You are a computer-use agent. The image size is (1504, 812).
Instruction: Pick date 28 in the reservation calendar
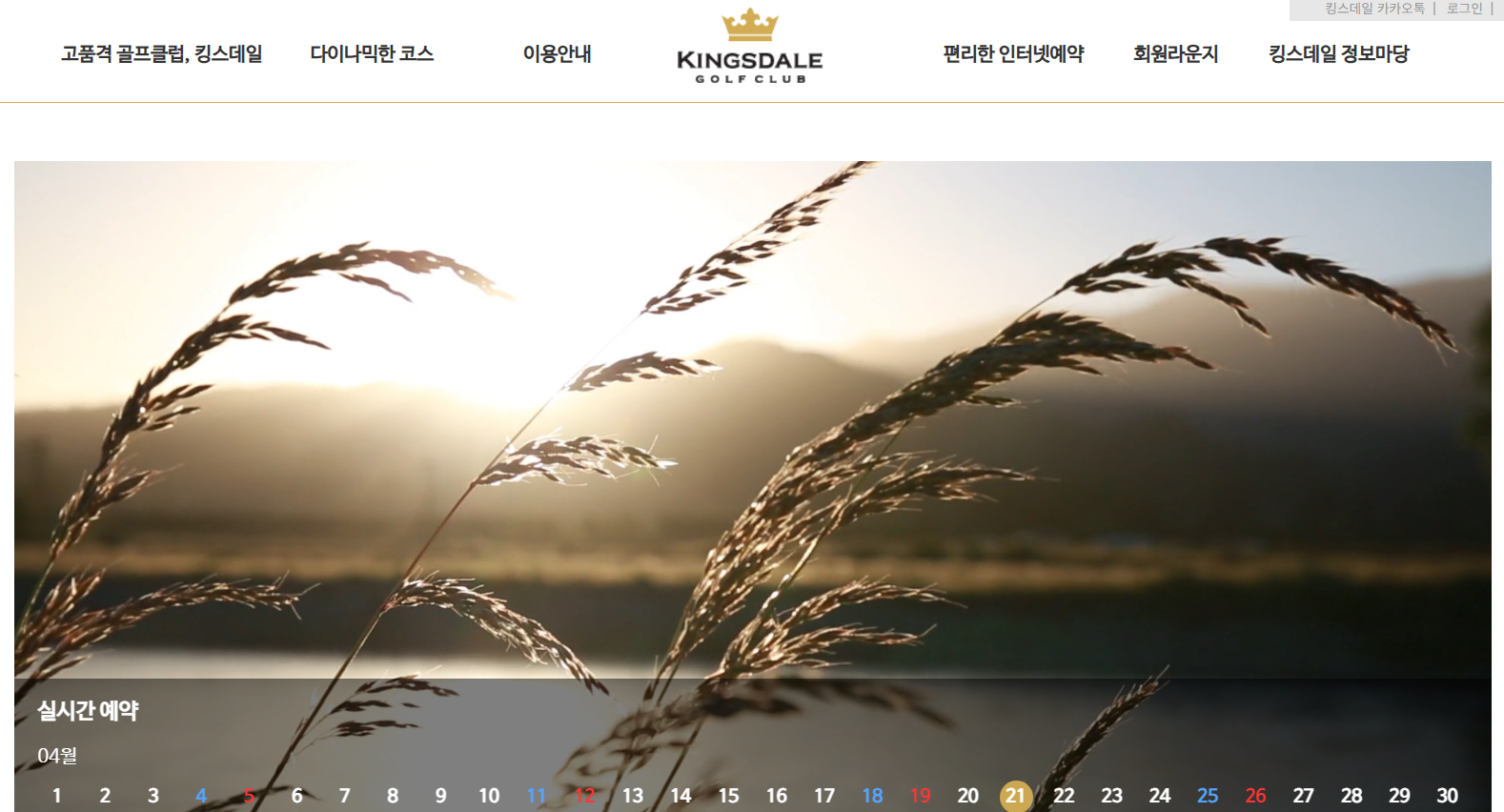(1352, 796)
